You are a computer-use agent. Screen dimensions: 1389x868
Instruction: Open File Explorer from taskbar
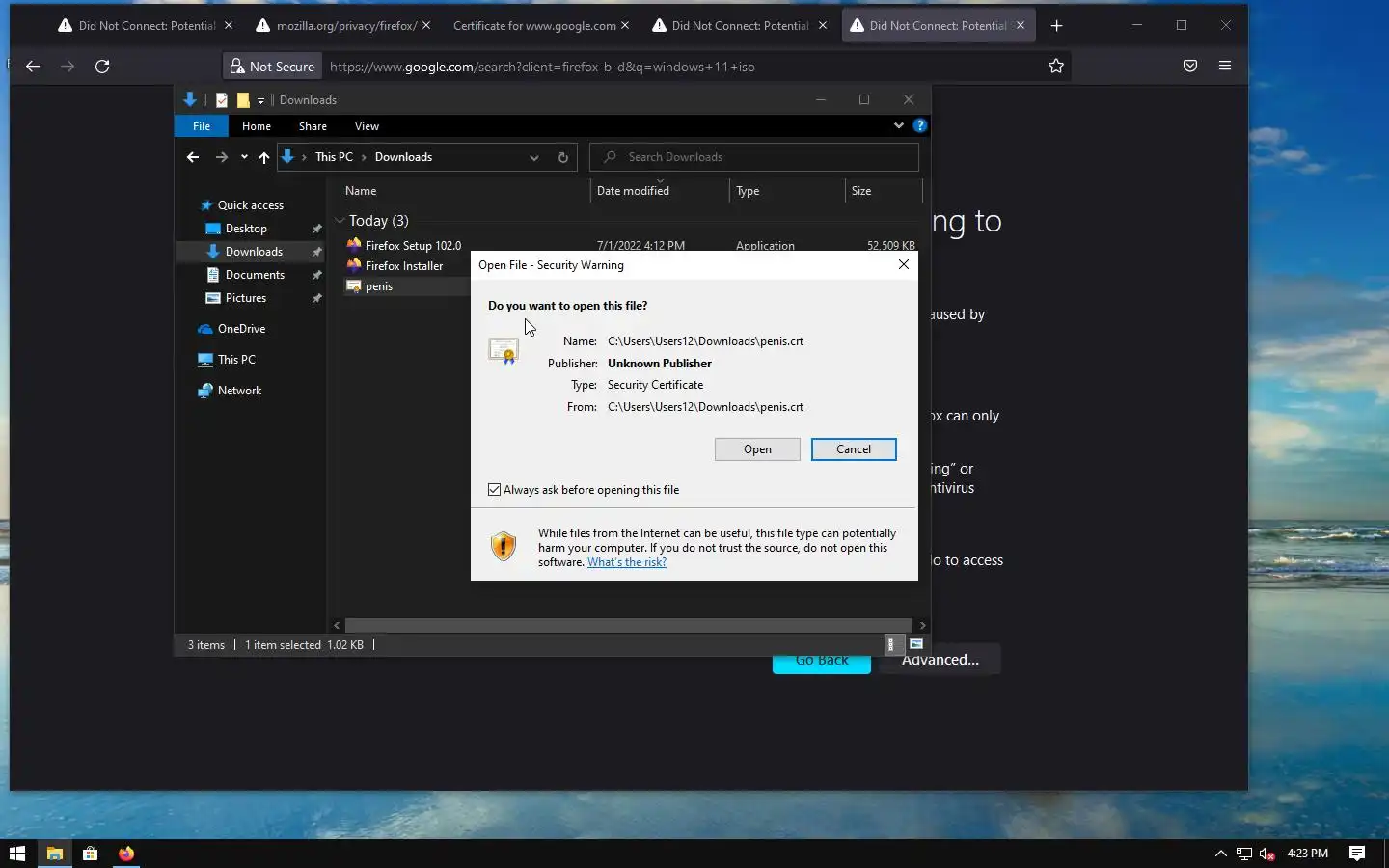(54, 854)
